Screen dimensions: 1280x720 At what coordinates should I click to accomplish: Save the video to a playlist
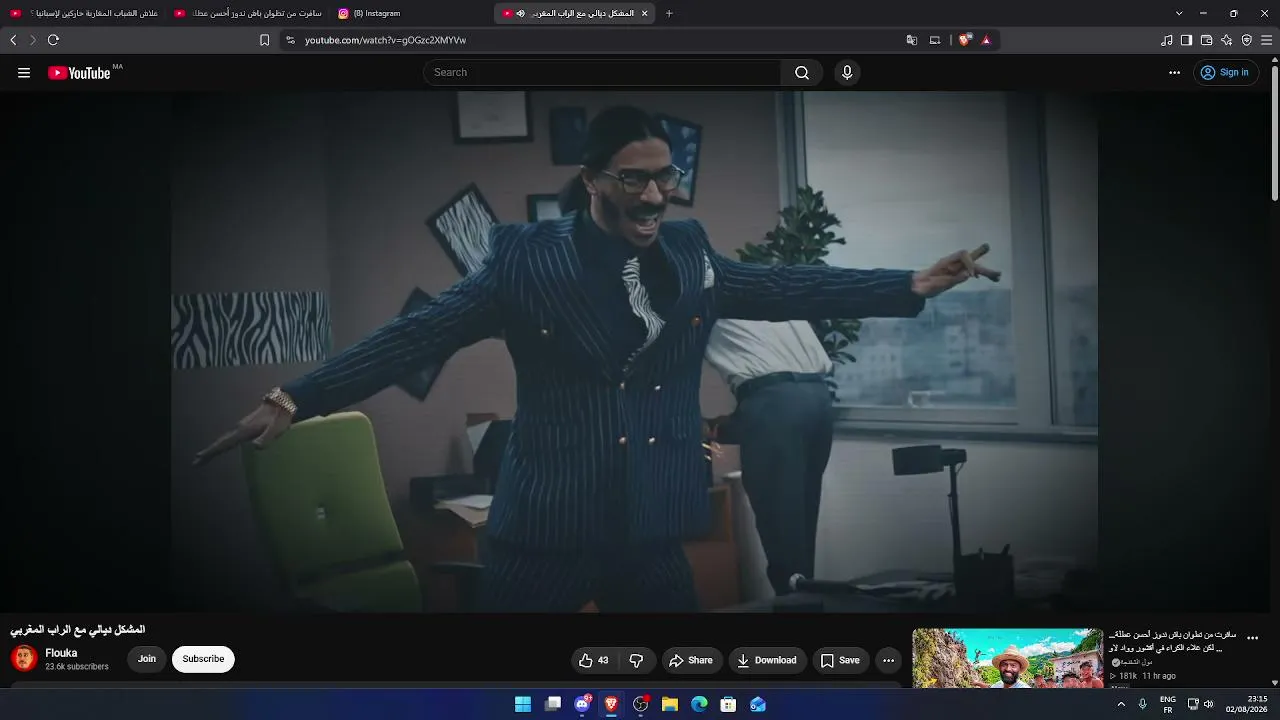tap(840, 660)
